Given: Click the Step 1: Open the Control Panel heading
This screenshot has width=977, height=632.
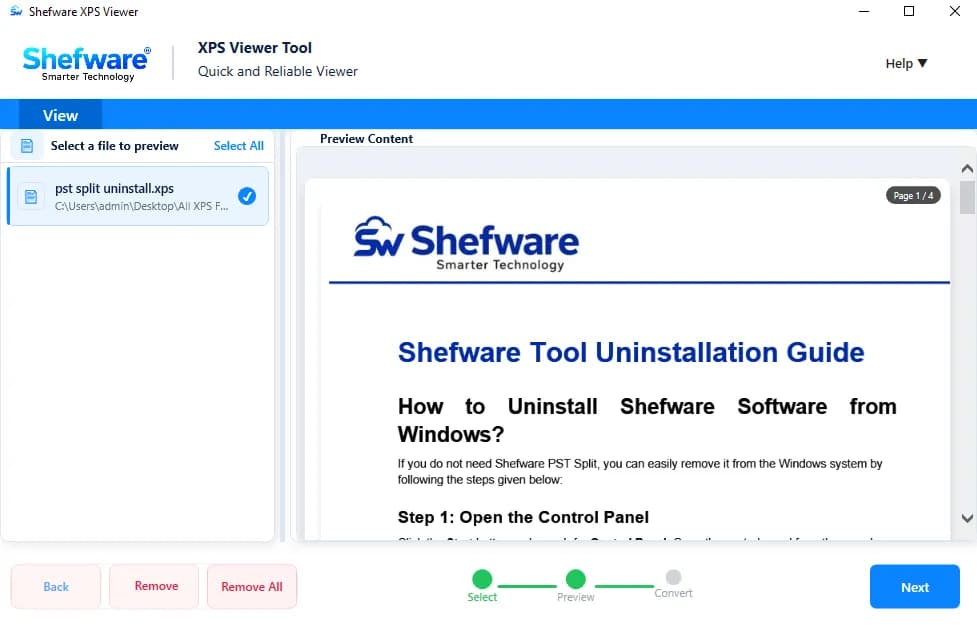Looking at the screenshot, I should pyautogui.click(x=523, y=517).
